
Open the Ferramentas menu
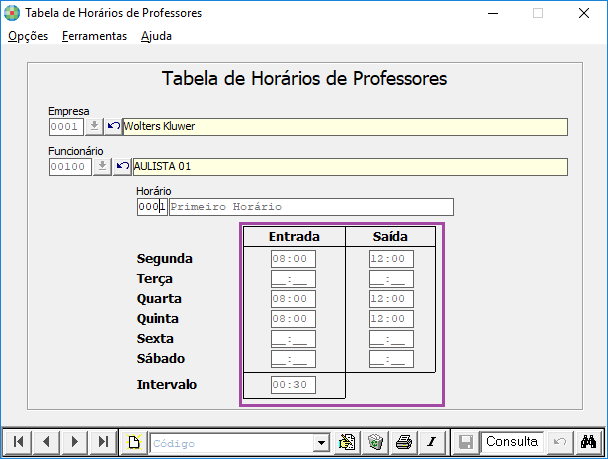[94, 36]
